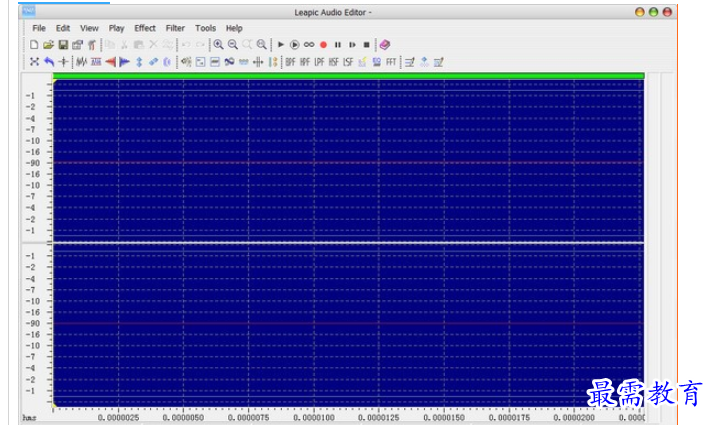Viewport: 711px width, 425px height.
Task: Open the Effect menu
Action: point(145,28)
